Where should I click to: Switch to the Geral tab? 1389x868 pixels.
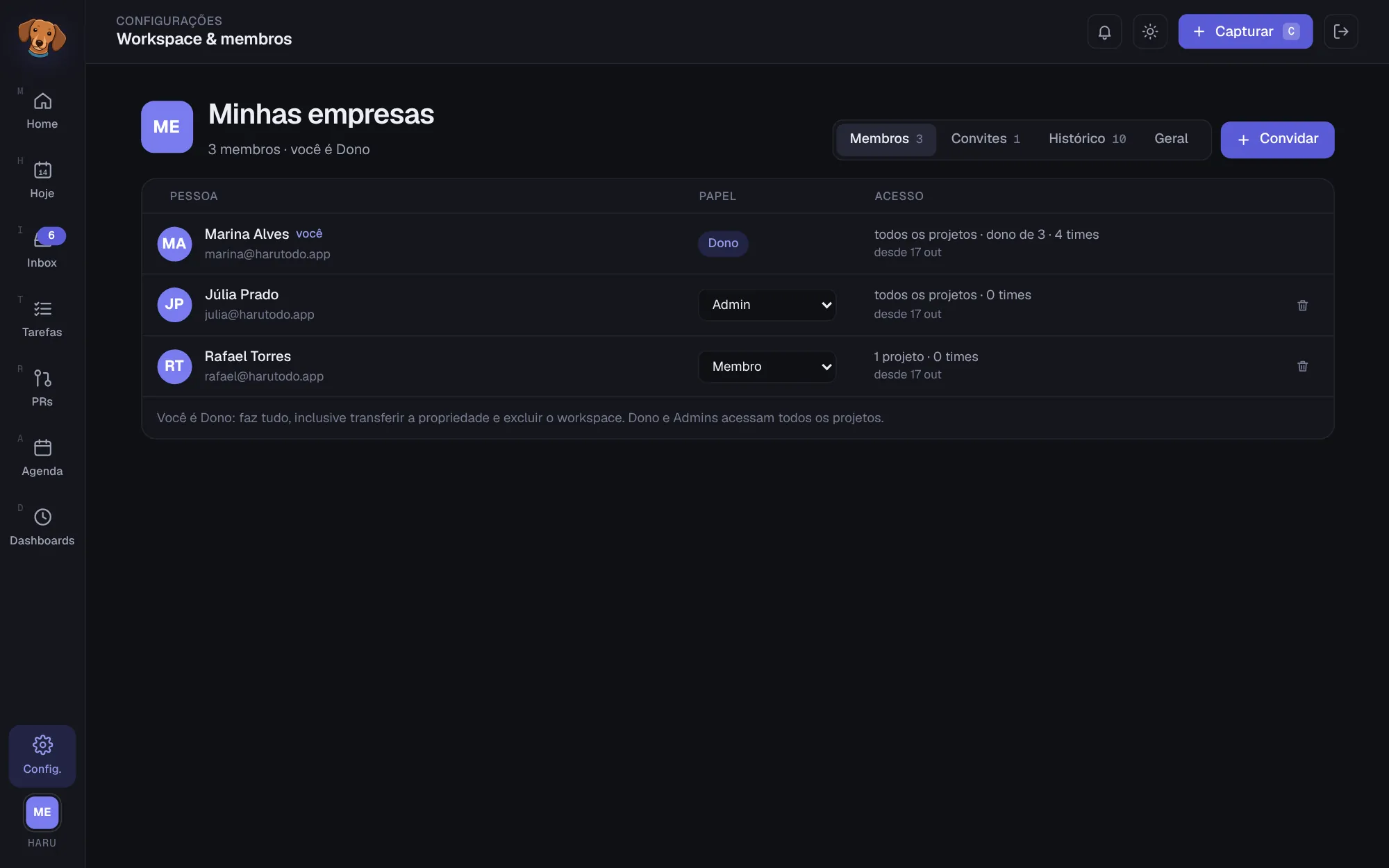click(1171, 140)
